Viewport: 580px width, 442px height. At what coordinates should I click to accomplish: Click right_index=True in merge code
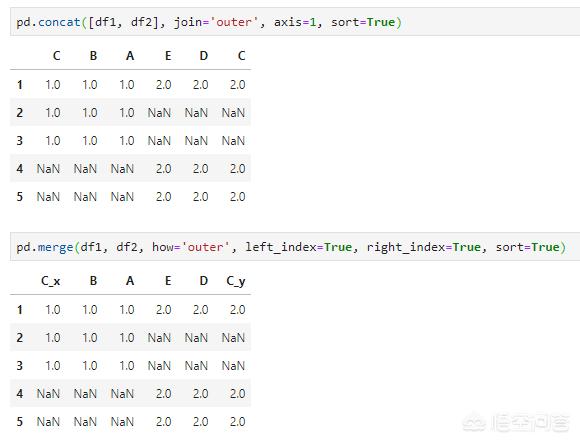coord(424,247)
